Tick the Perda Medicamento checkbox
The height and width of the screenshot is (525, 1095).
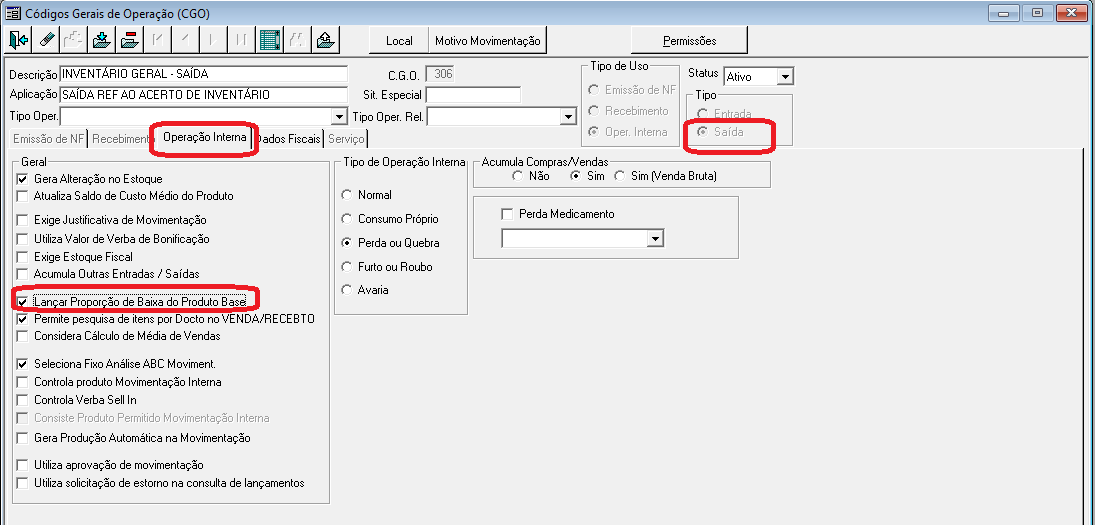[x=508, y=214]
